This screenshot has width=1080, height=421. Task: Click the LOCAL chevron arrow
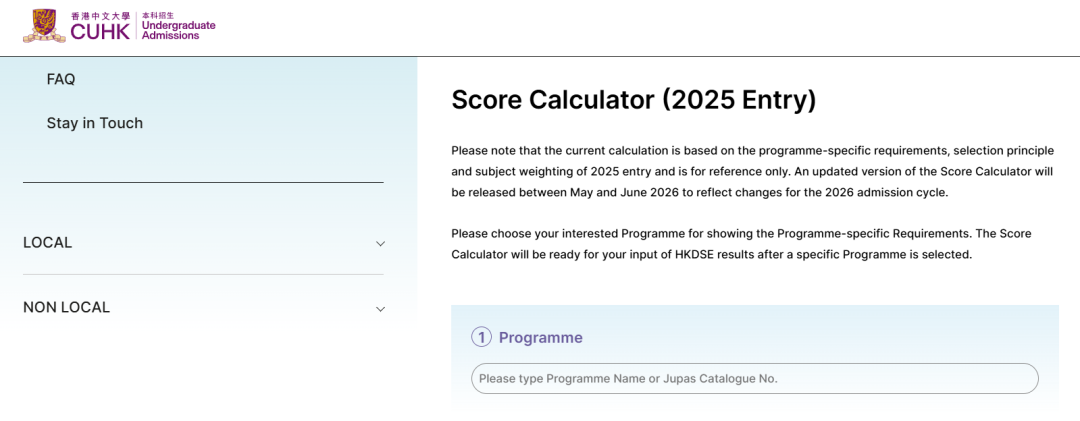pos(380,244)
